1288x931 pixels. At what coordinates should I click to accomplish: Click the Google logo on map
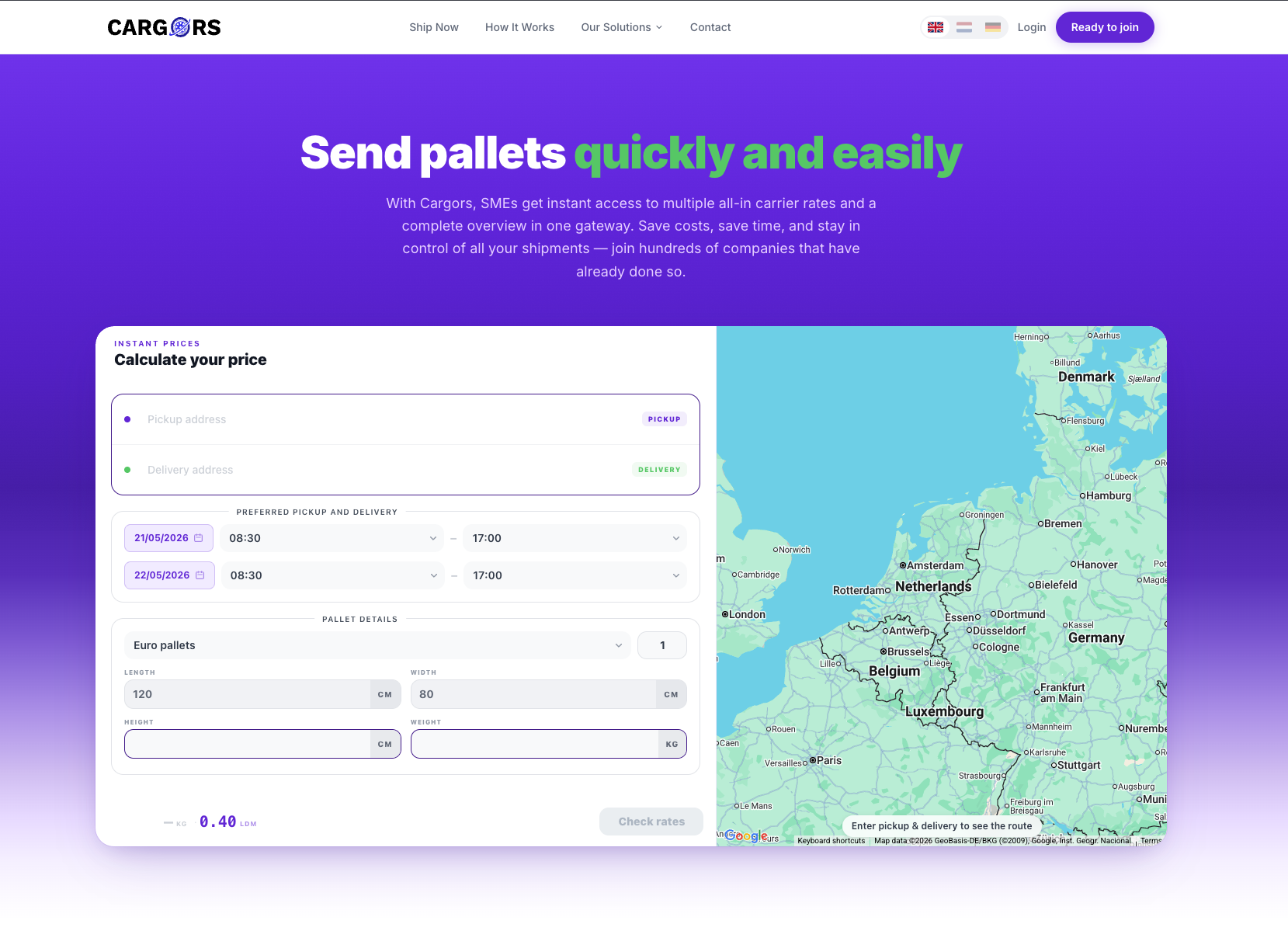pos(746,836)
